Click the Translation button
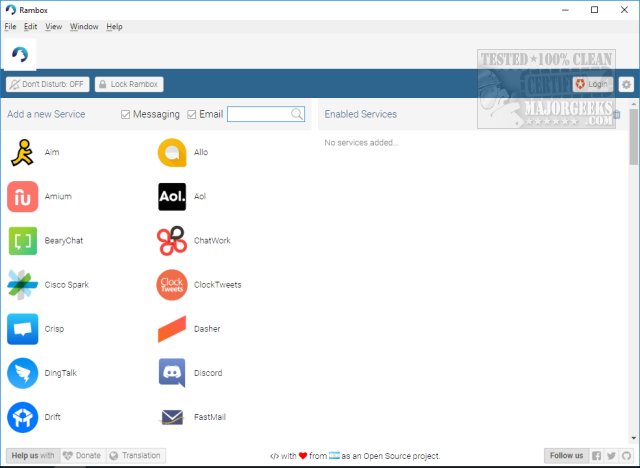The height and width of the screenshot is (468, 640). pos(136,455)
